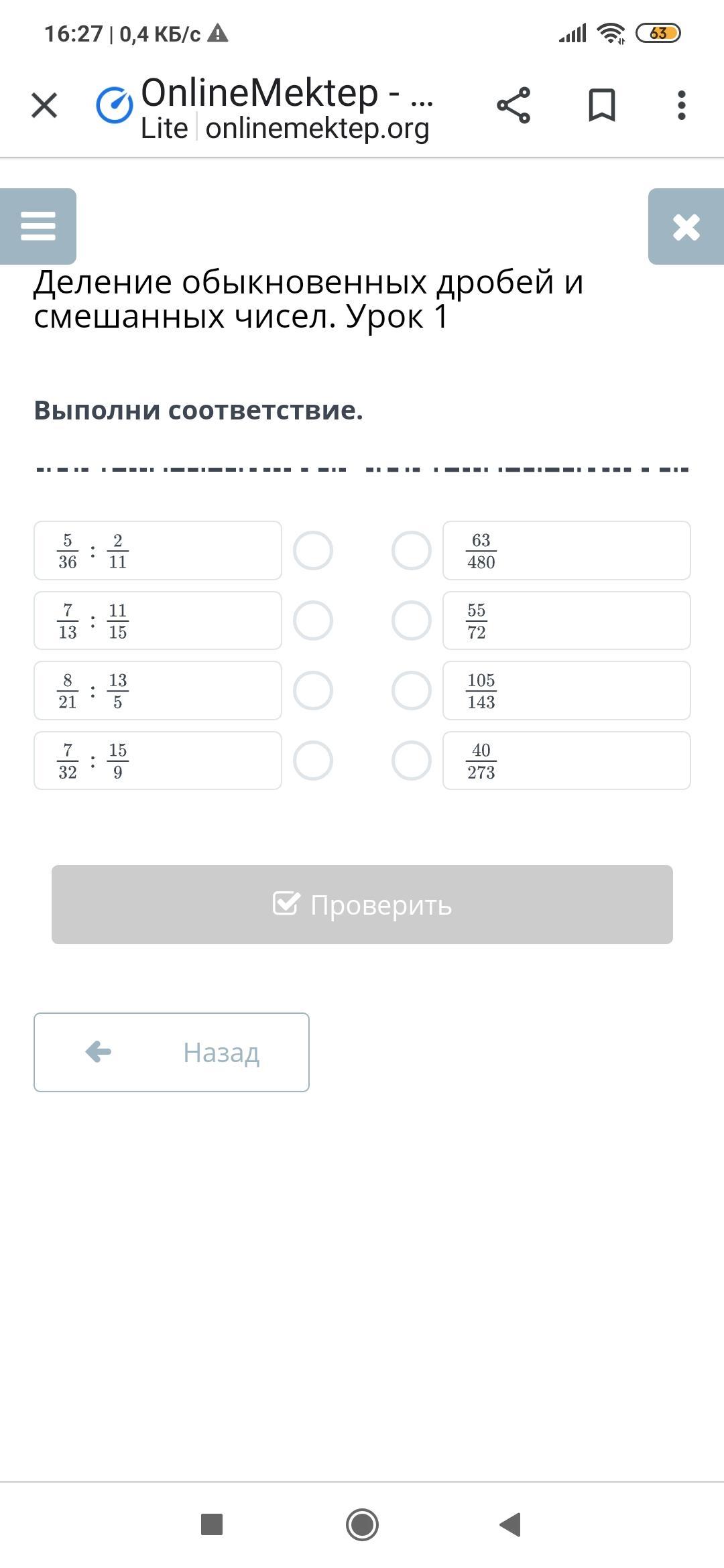
Task: Select radio beside answer 55/72
Action: pos(412,620)
